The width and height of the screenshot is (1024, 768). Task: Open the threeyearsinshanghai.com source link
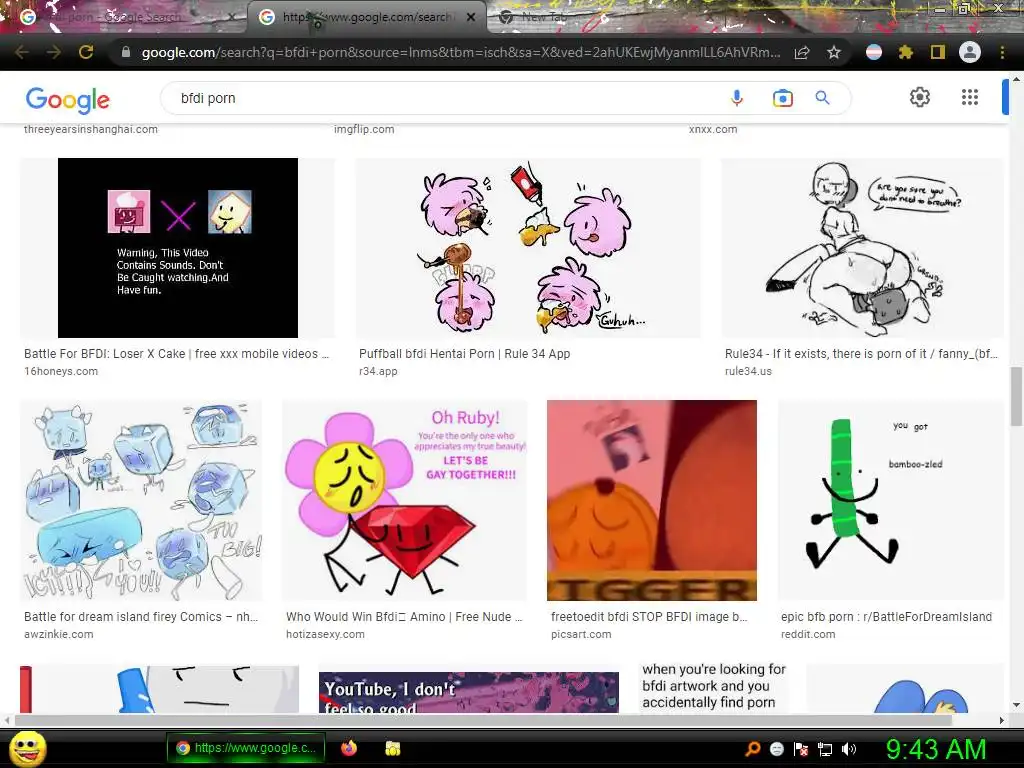tap(91, 129)
